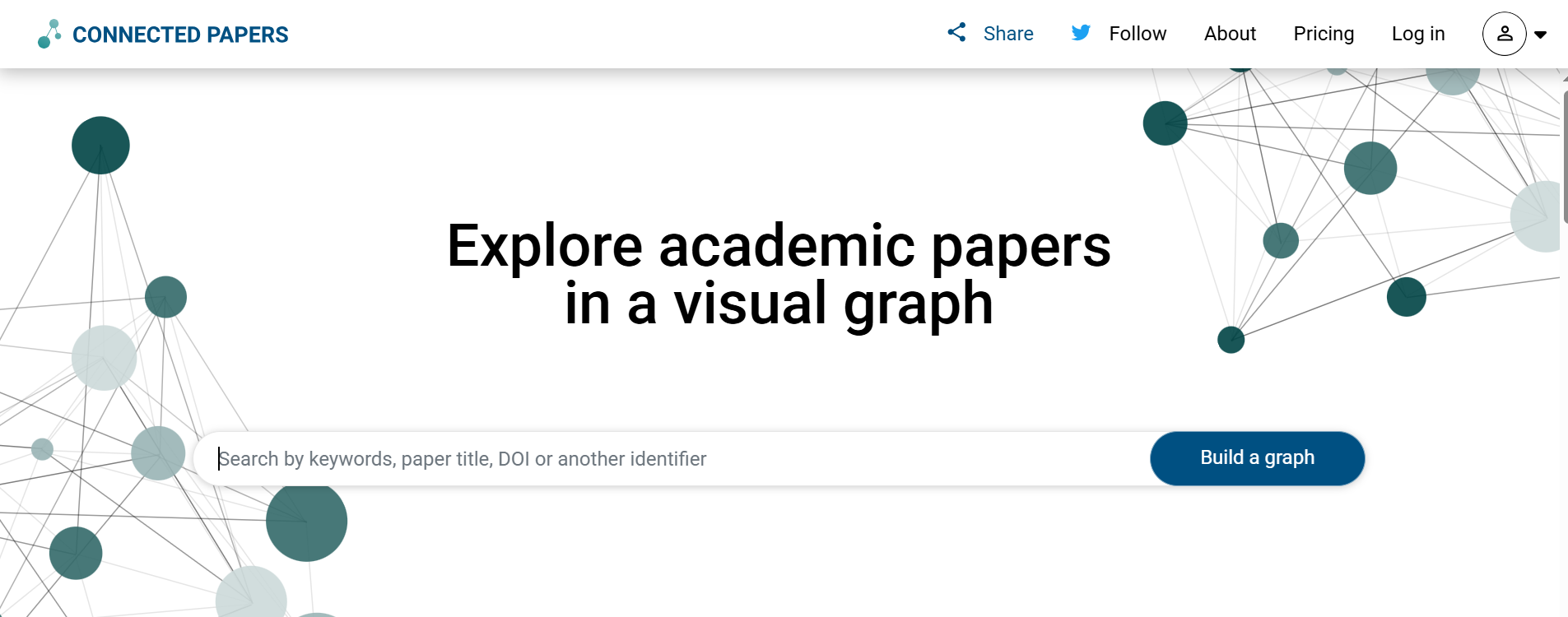Click the Twitter bird icon
Screen dimensions: 1568x617
pos(1081,33)
